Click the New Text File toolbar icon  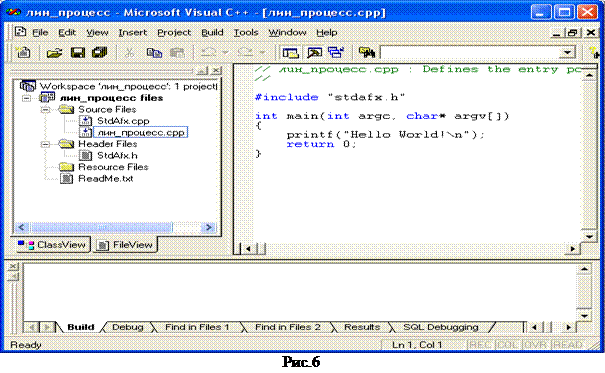23,52
